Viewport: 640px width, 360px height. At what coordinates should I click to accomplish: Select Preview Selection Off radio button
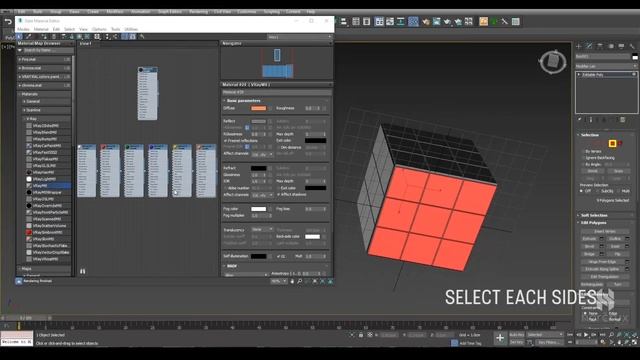point(581,191)
